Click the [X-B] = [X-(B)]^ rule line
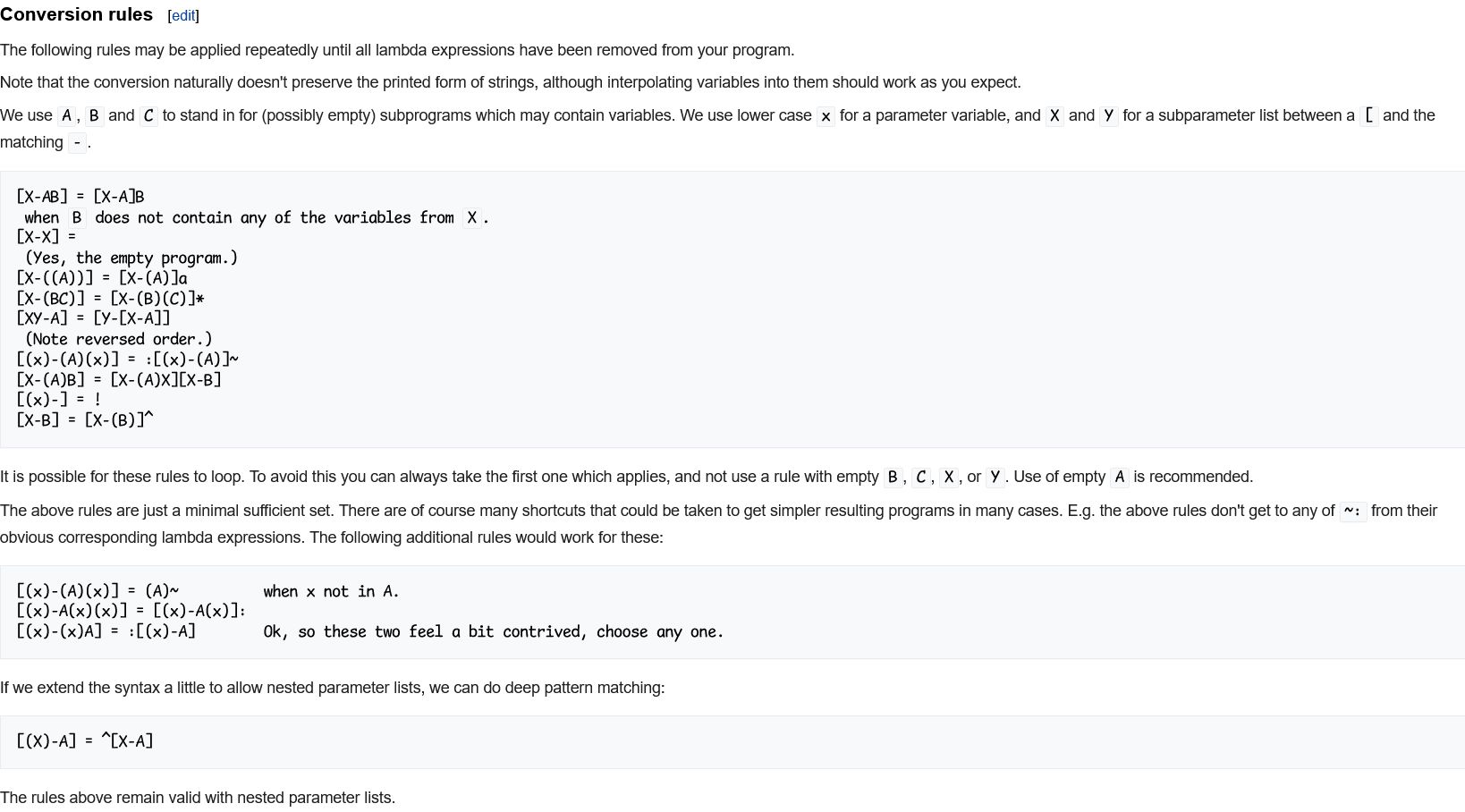1465x812 pixels. pyautogui.click(x=85, y=419)
